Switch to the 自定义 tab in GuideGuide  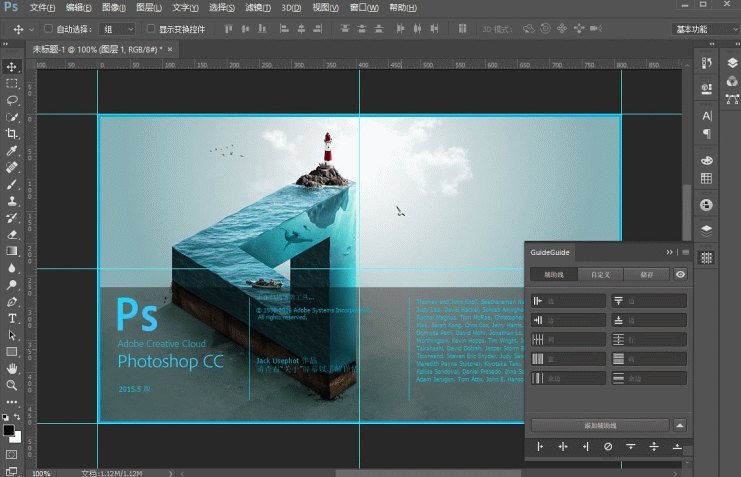pos(600,274)
